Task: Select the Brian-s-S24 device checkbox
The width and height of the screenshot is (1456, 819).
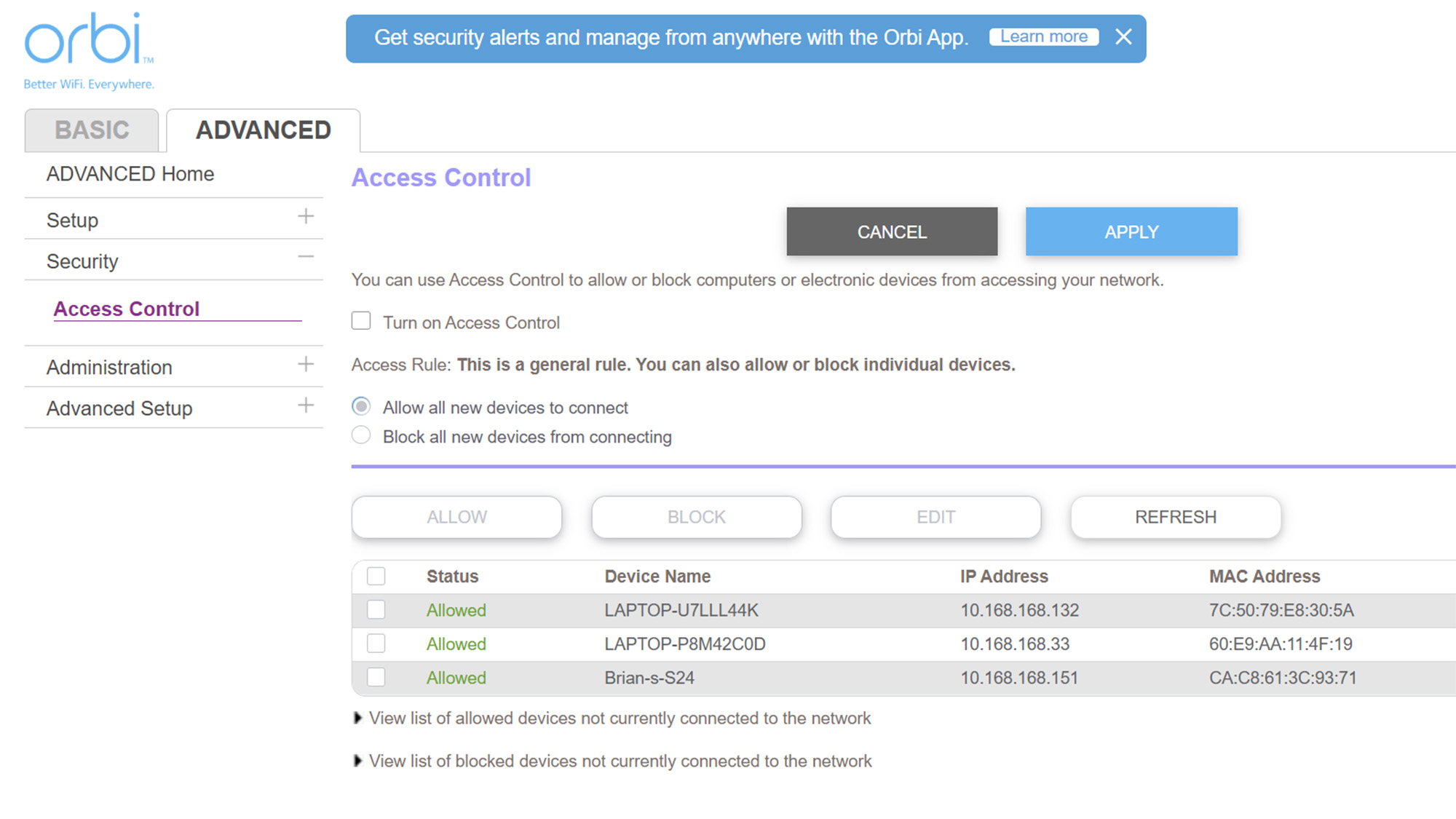Action: (x=376, y=678)
